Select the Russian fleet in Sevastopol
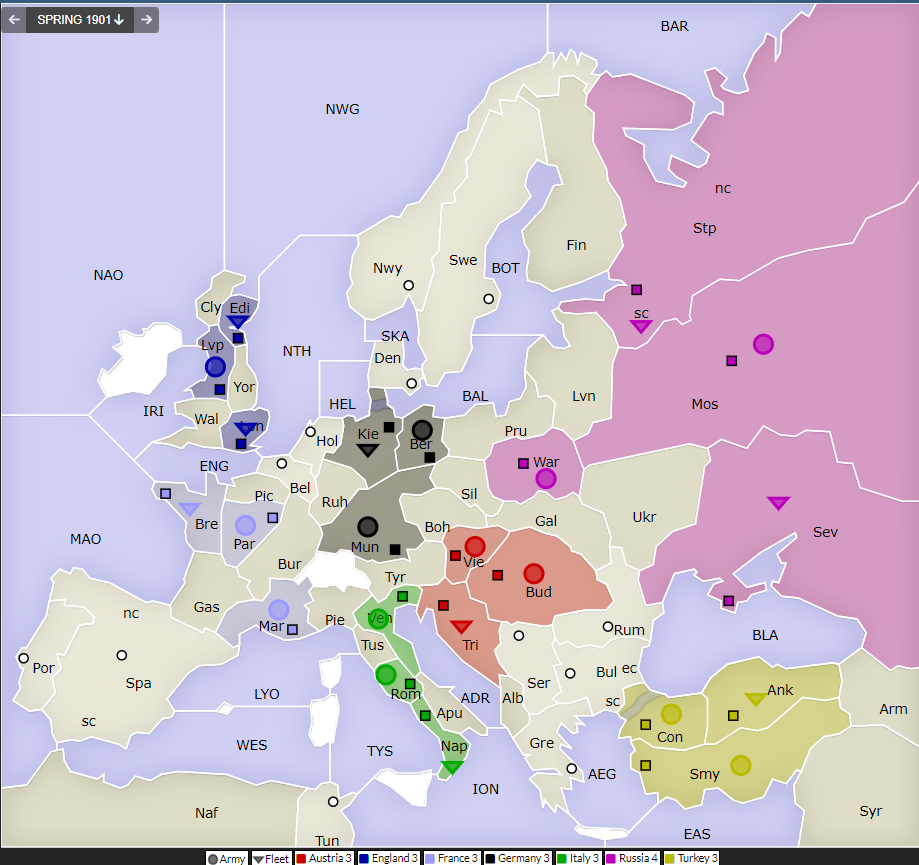Screen dimensions: 919x865 pos(778,503)
